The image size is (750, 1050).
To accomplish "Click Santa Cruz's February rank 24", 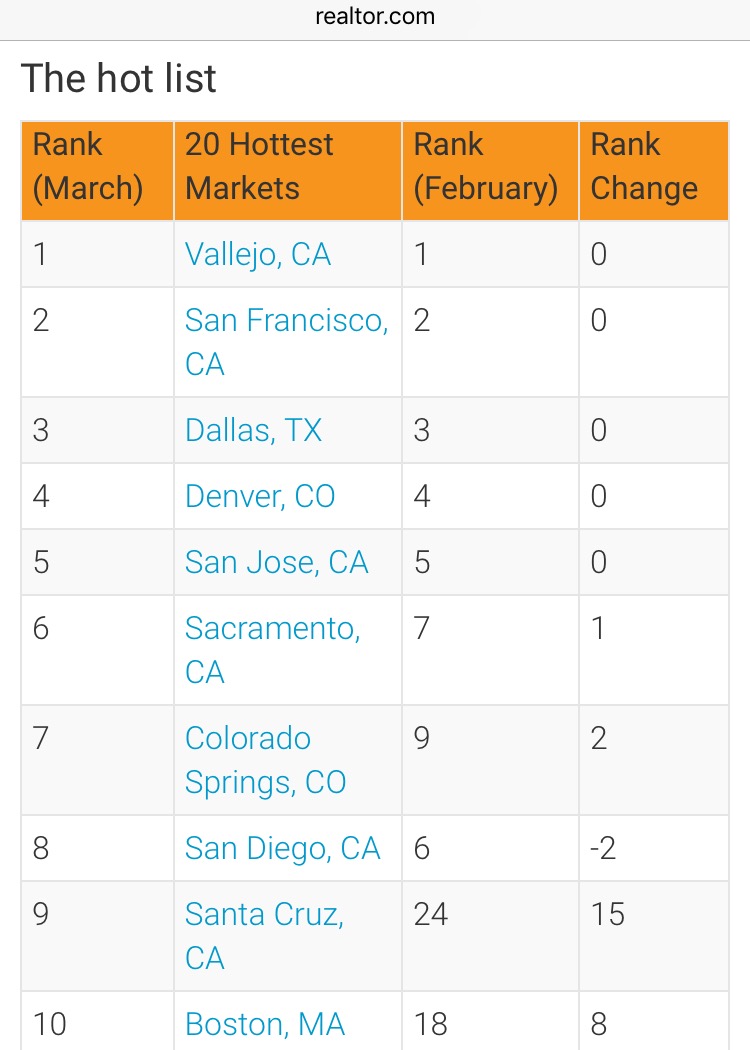I will [431, 914].
